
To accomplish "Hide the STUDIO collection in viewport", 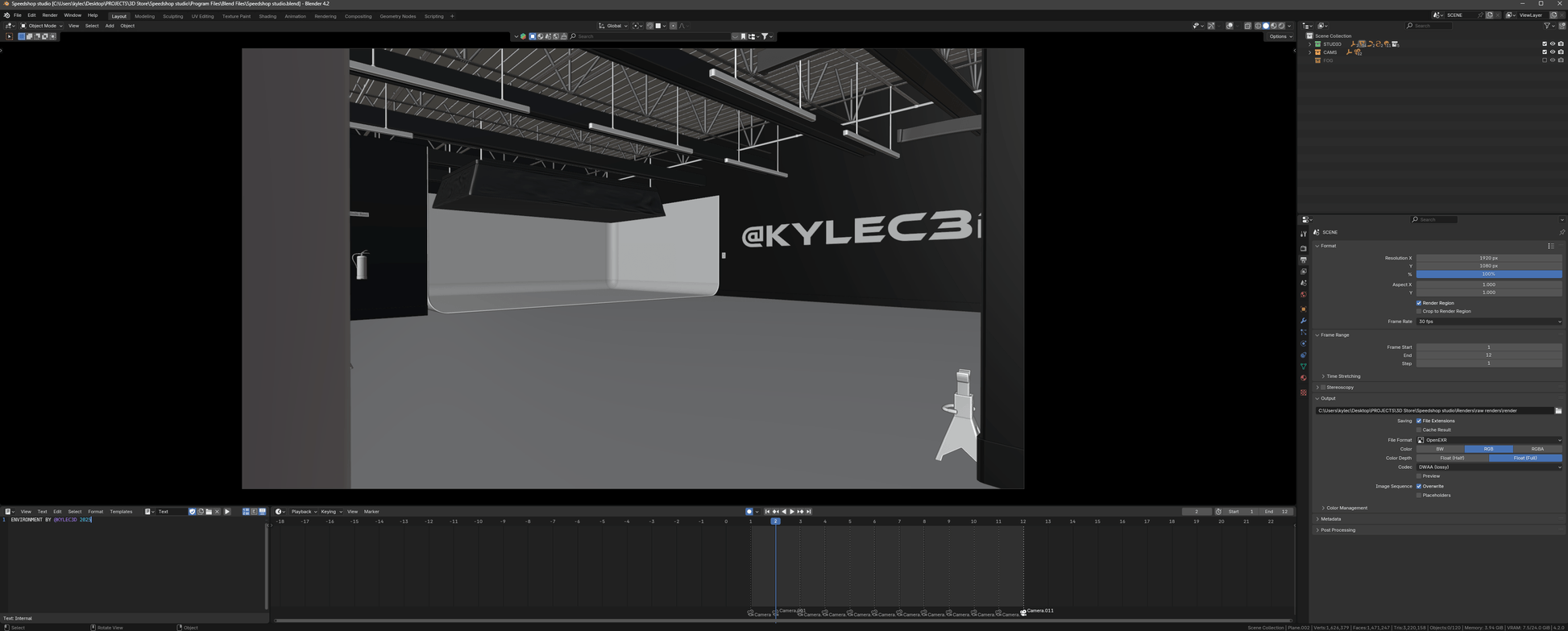I will tap(1553, 44).
